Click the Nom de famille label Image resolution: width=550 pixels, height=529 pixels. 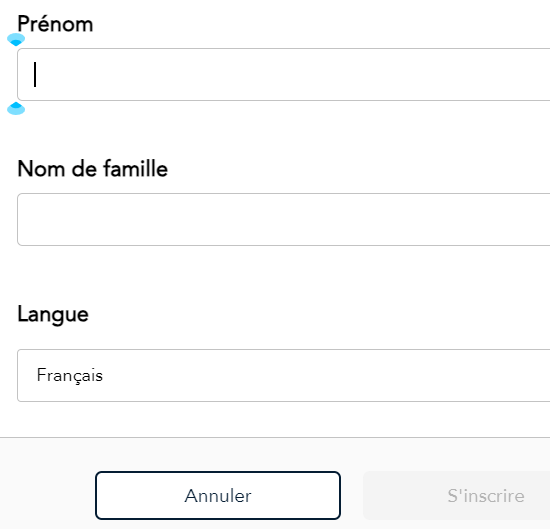coord(93,169)
